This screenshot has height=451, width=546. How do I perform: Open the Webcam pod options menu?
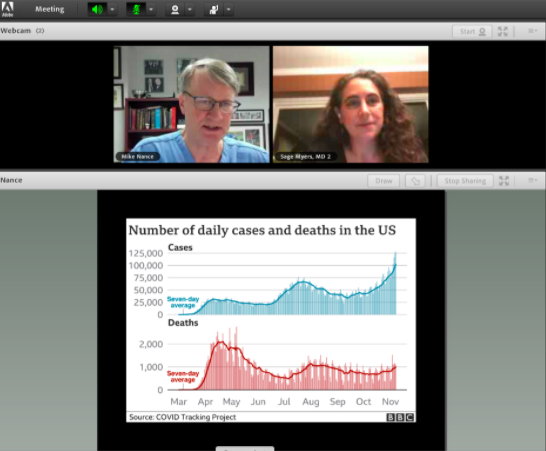pyautogui.click(x=532, y=31)
